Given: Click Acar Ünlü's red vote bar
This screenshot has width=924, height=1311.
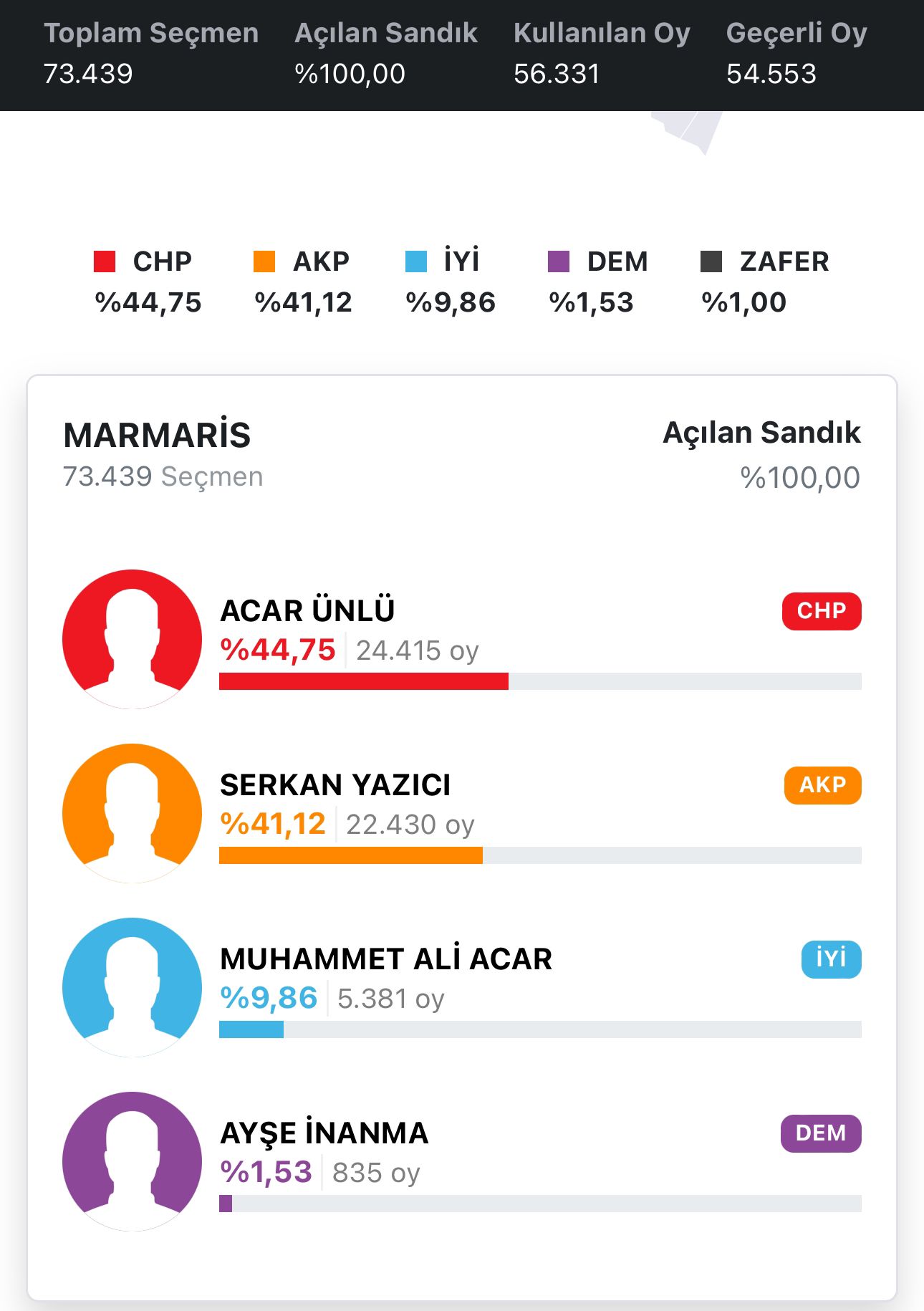Looking at the screenshot, I should [x=363, y=681].
